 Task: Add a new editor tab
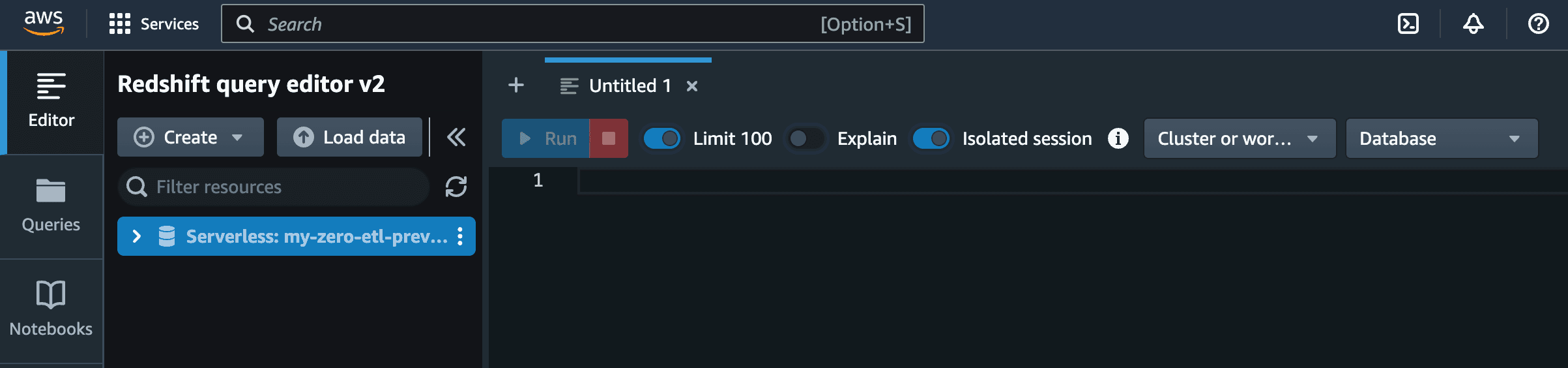[x=516, y=85]
